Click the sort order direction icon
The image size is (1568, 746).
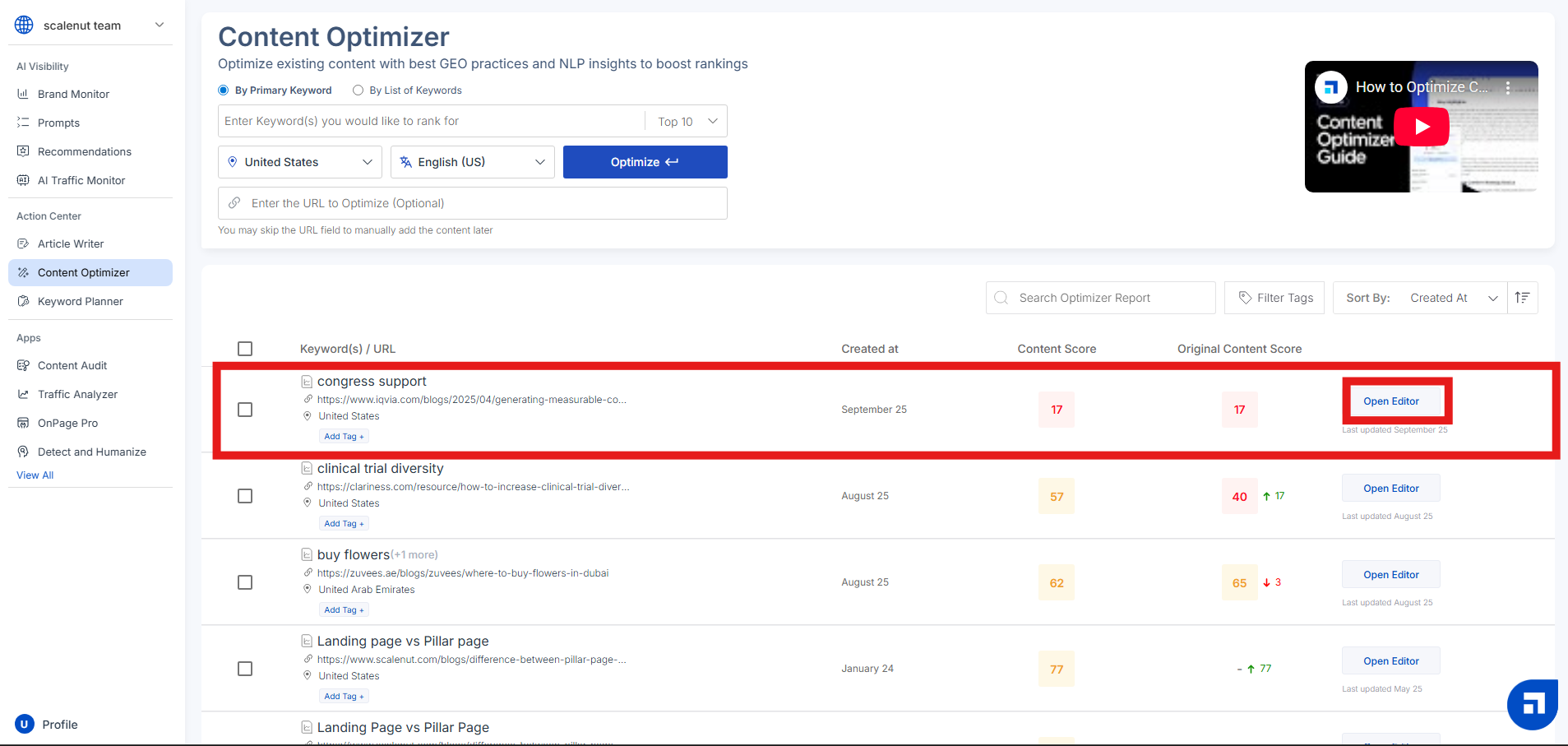pos(1522,298)
